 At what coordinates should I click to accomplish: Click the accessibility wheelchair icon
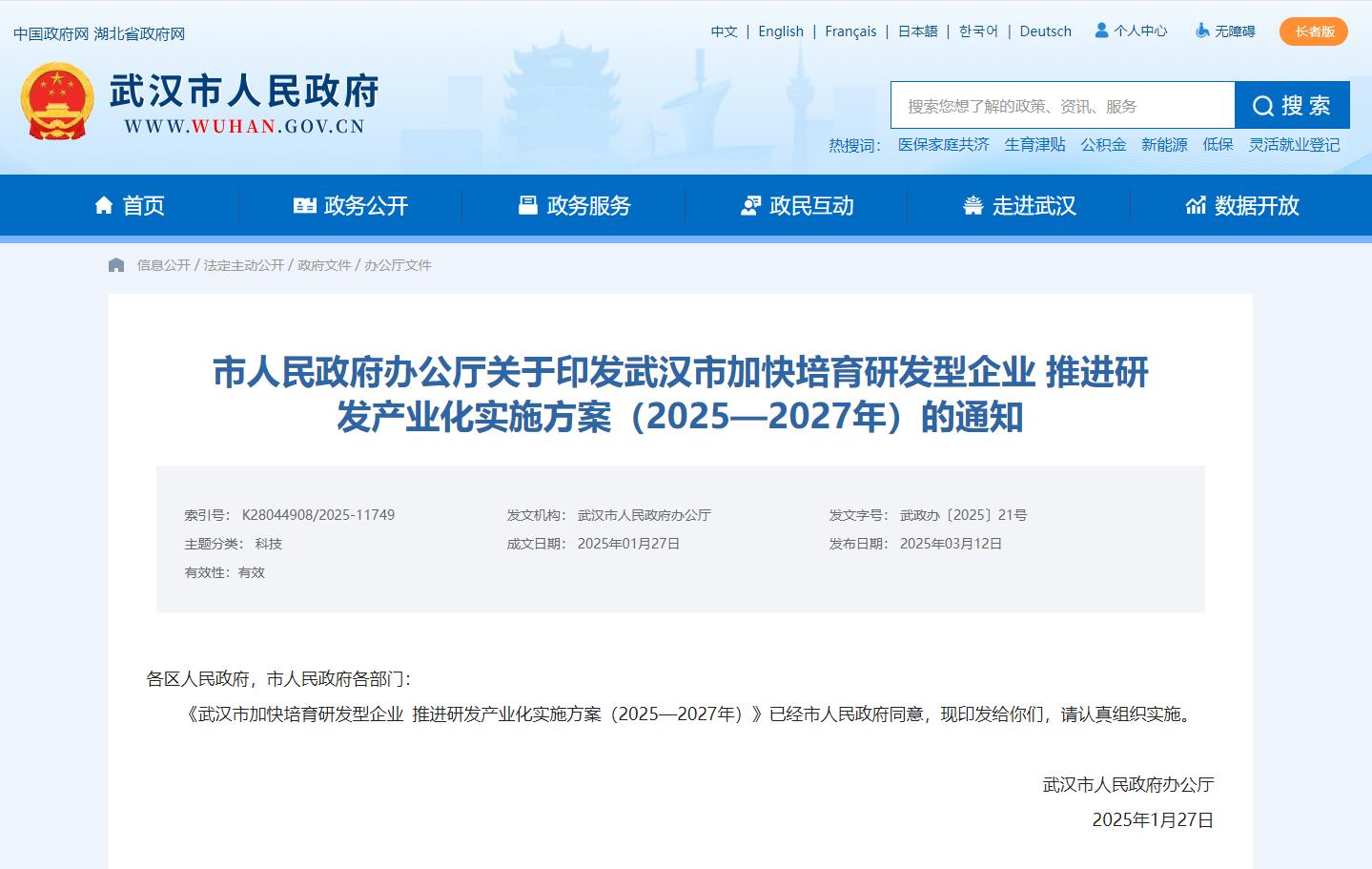(x=1202, y=31)
